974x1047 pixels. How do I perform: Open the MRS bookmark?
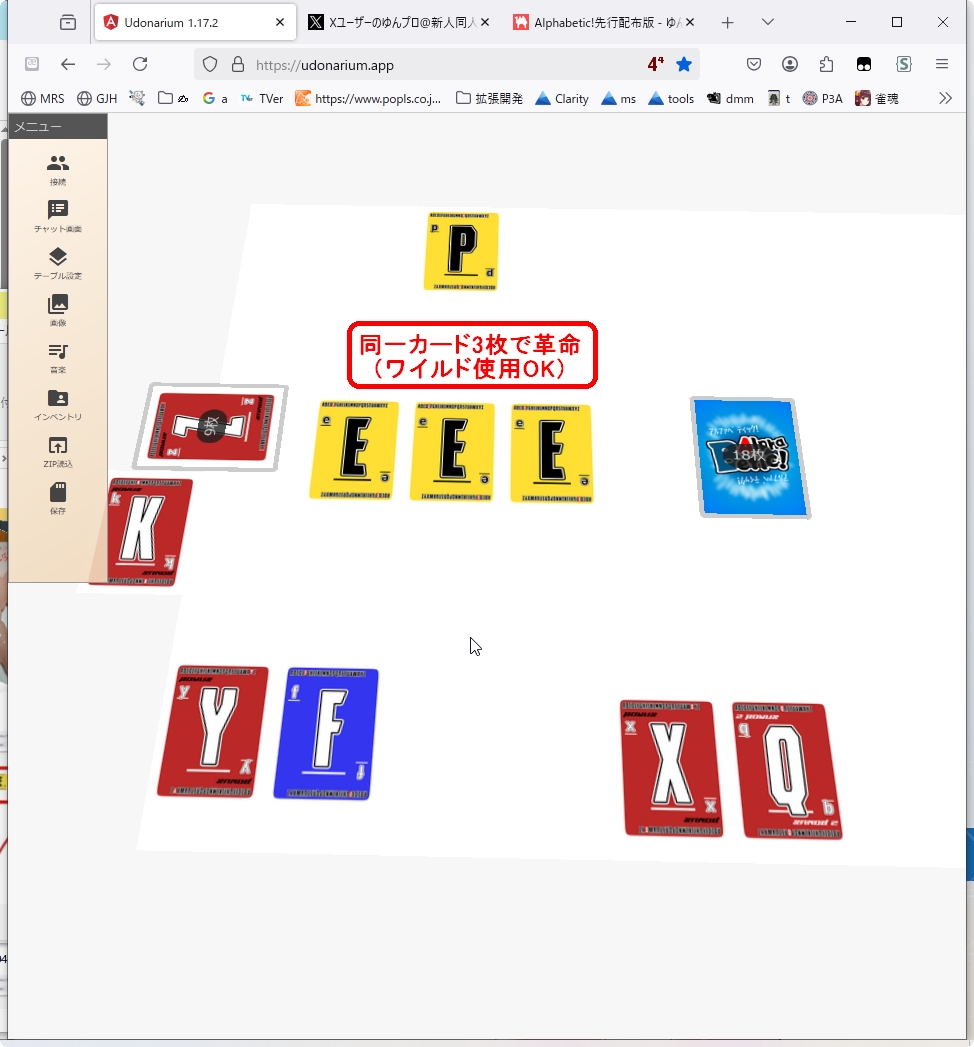pos(43,99)
